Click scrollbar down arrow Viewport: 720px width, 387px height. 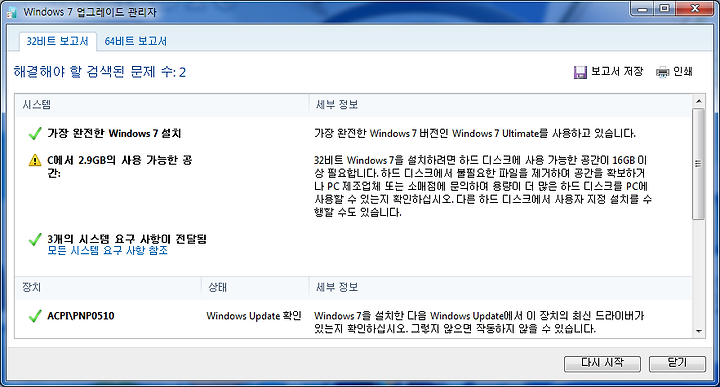[x=698, y=331]
